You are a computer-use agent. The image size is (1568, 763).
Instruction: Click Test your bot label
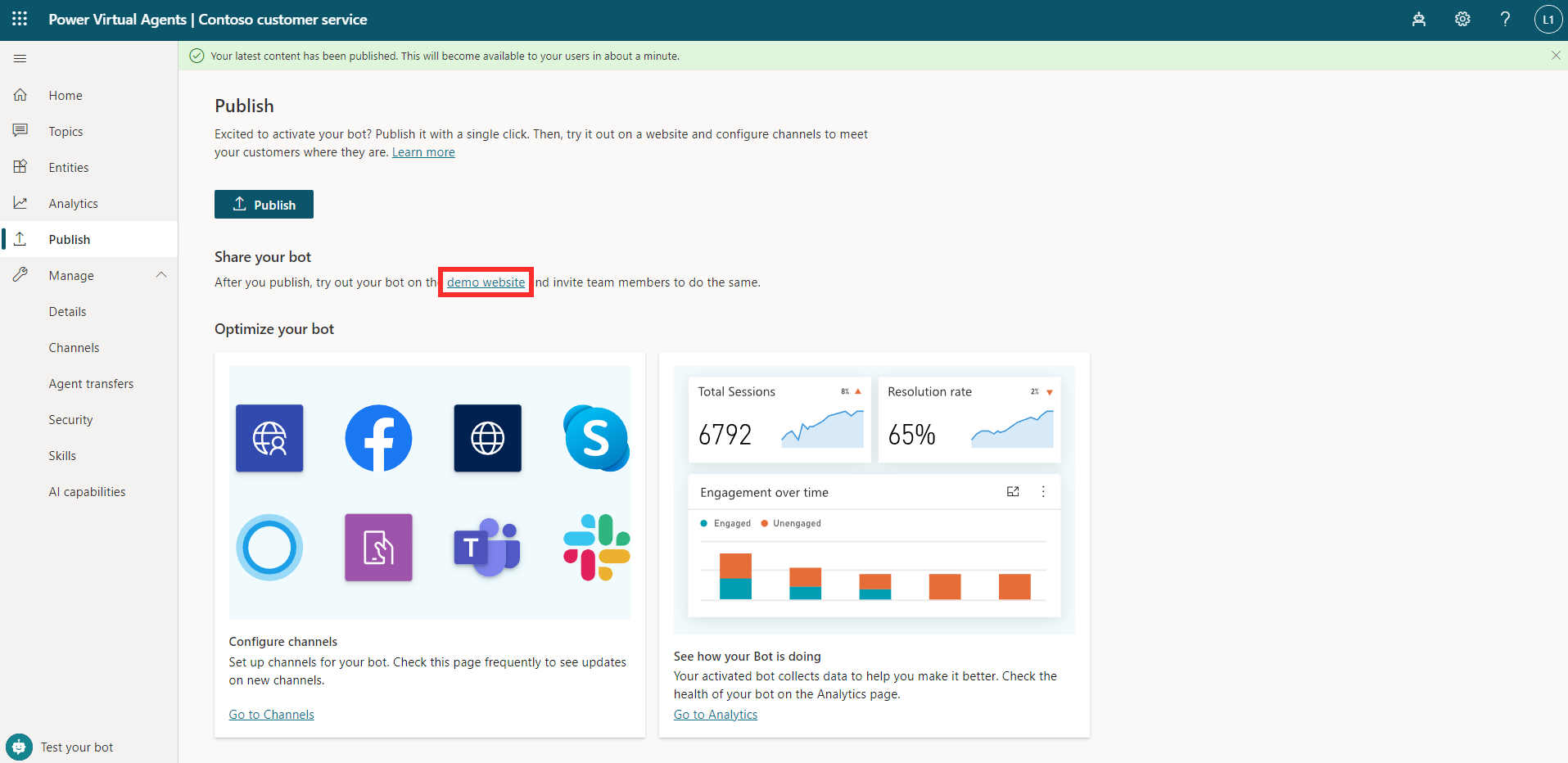click(x=77, y=747)
